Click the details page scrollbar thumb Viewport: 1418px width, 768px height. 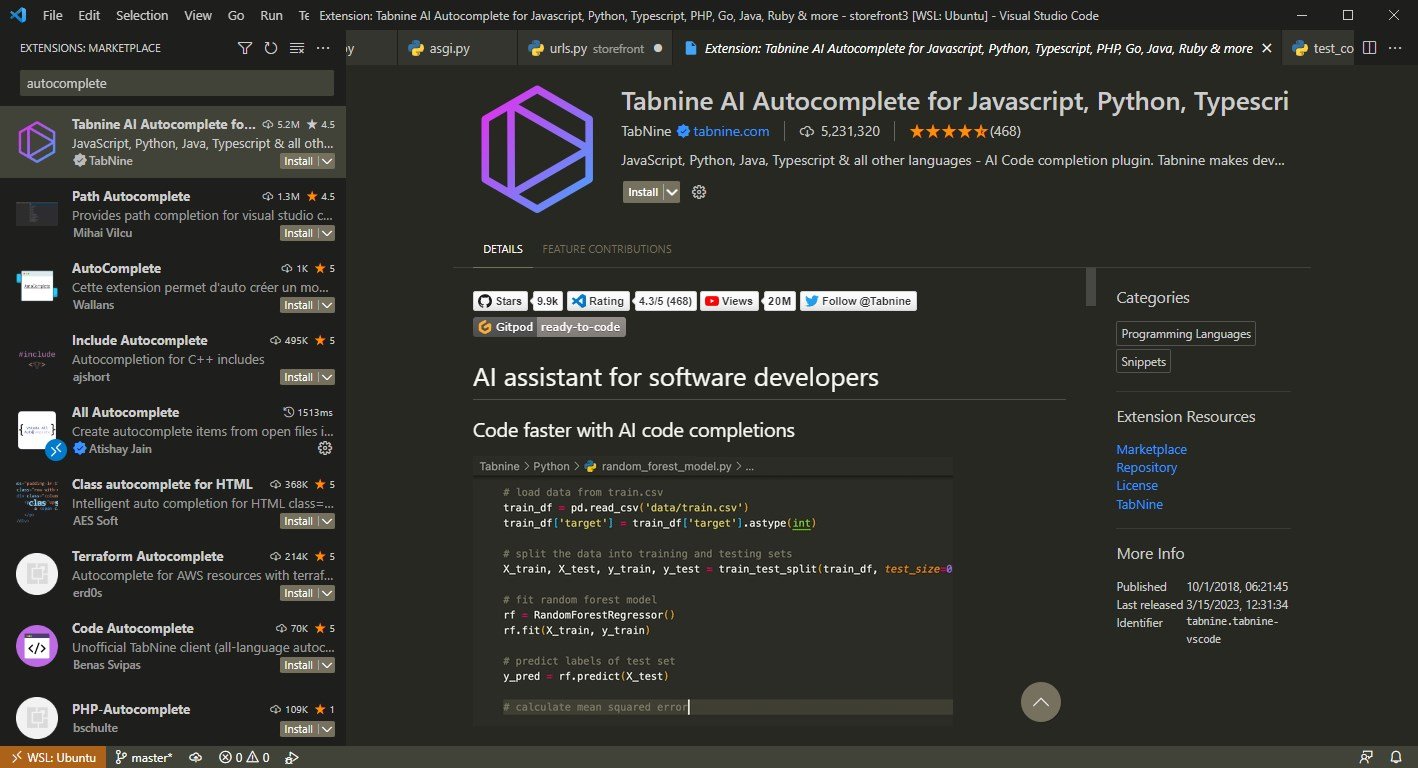click(1091, 287)
